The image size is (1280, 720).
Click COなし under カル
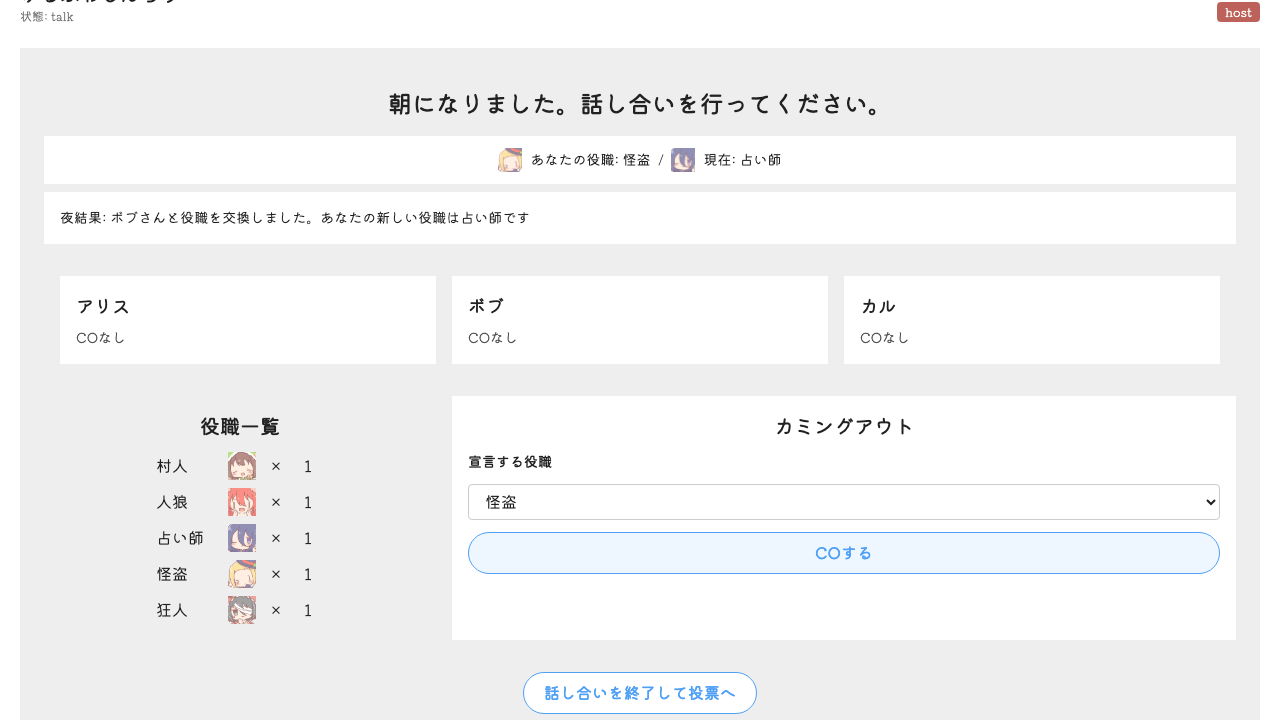885,338
